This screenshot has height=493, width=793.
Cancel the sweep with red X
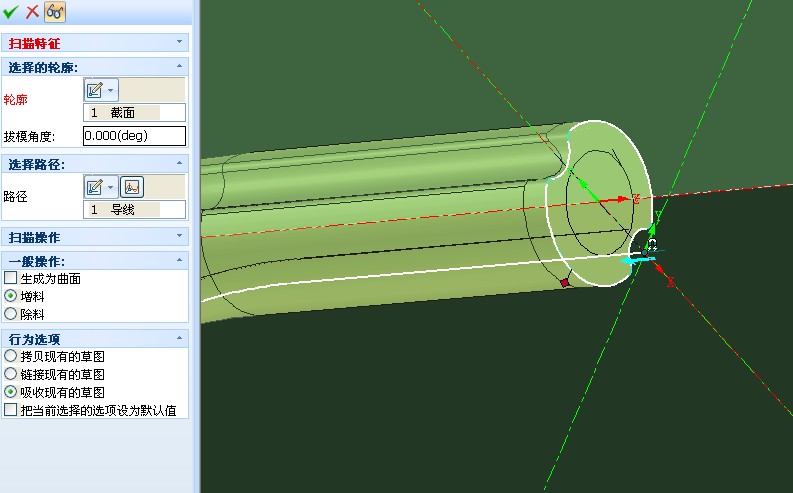(x=32, y=12)
